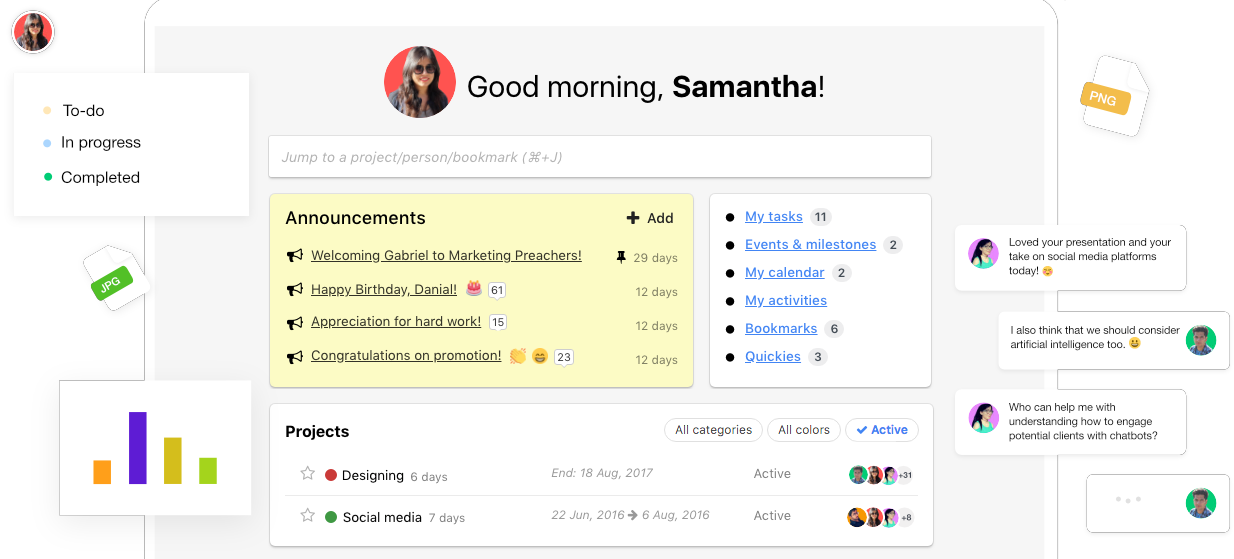Click avatar on the artificial intelligence message
The height and width of the screenshot is (559, 1234).
pos(1200,340)
